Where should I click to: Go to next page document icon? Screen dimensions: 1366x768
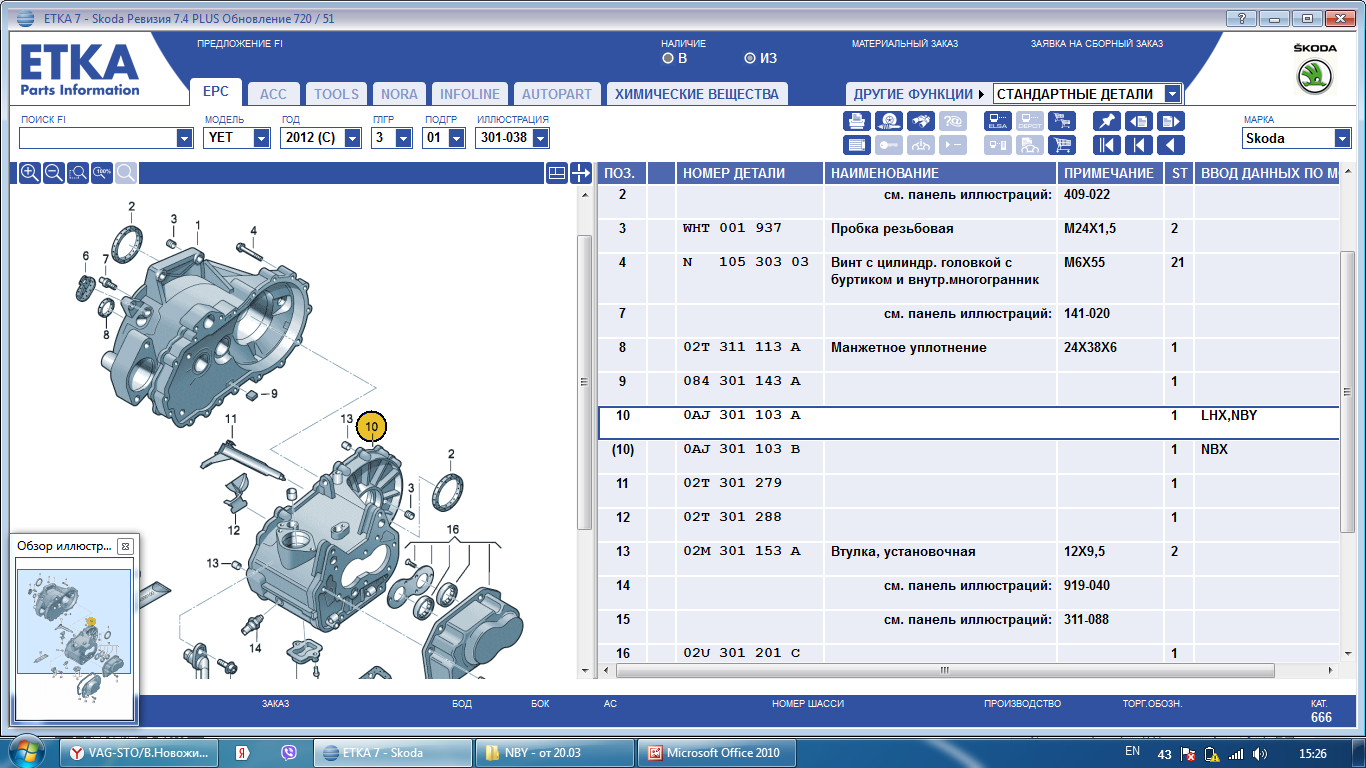(x=1171, y=121)
